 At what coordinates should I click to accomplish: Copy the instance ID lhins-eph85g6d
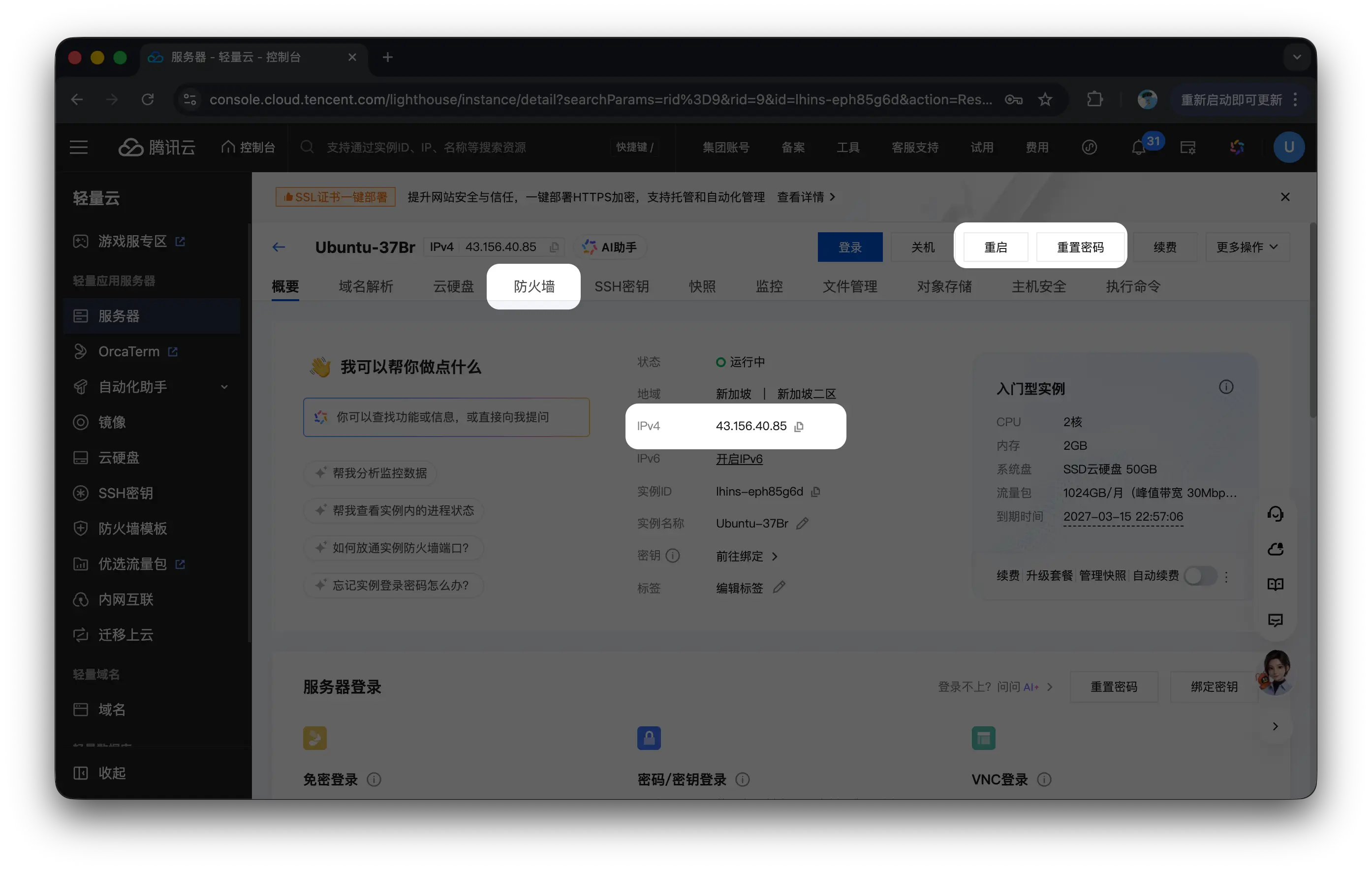coord(816,492)
